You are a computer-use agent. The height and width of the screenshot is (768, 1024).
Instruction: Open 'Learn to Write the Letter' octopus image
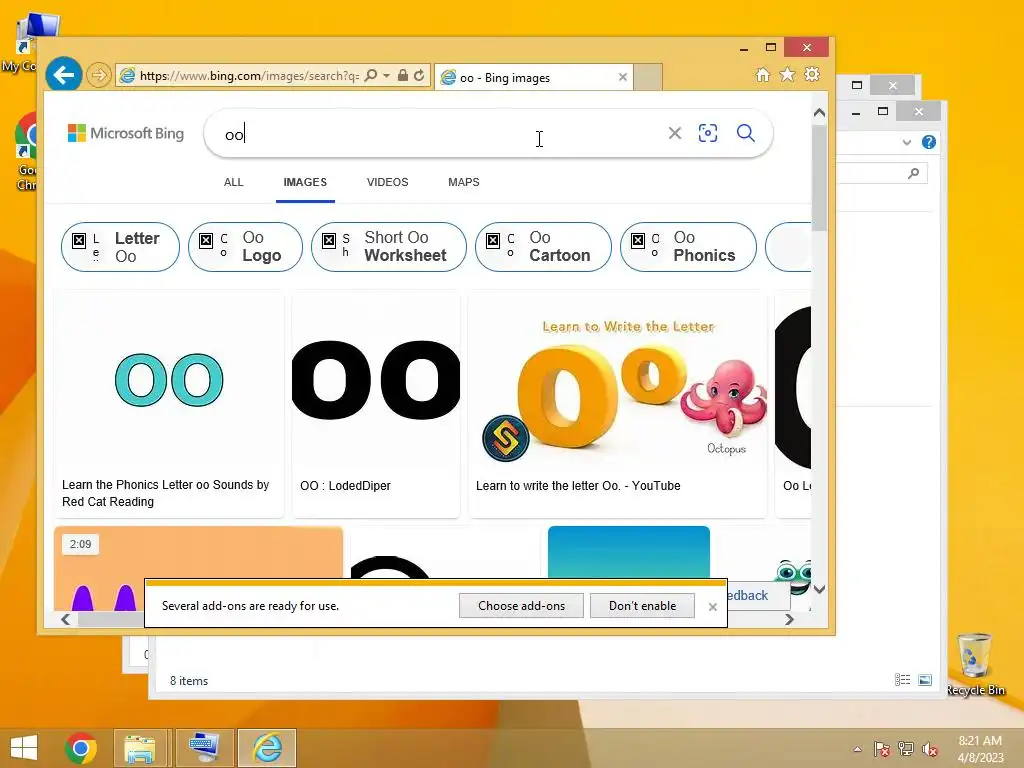point(618,380)
